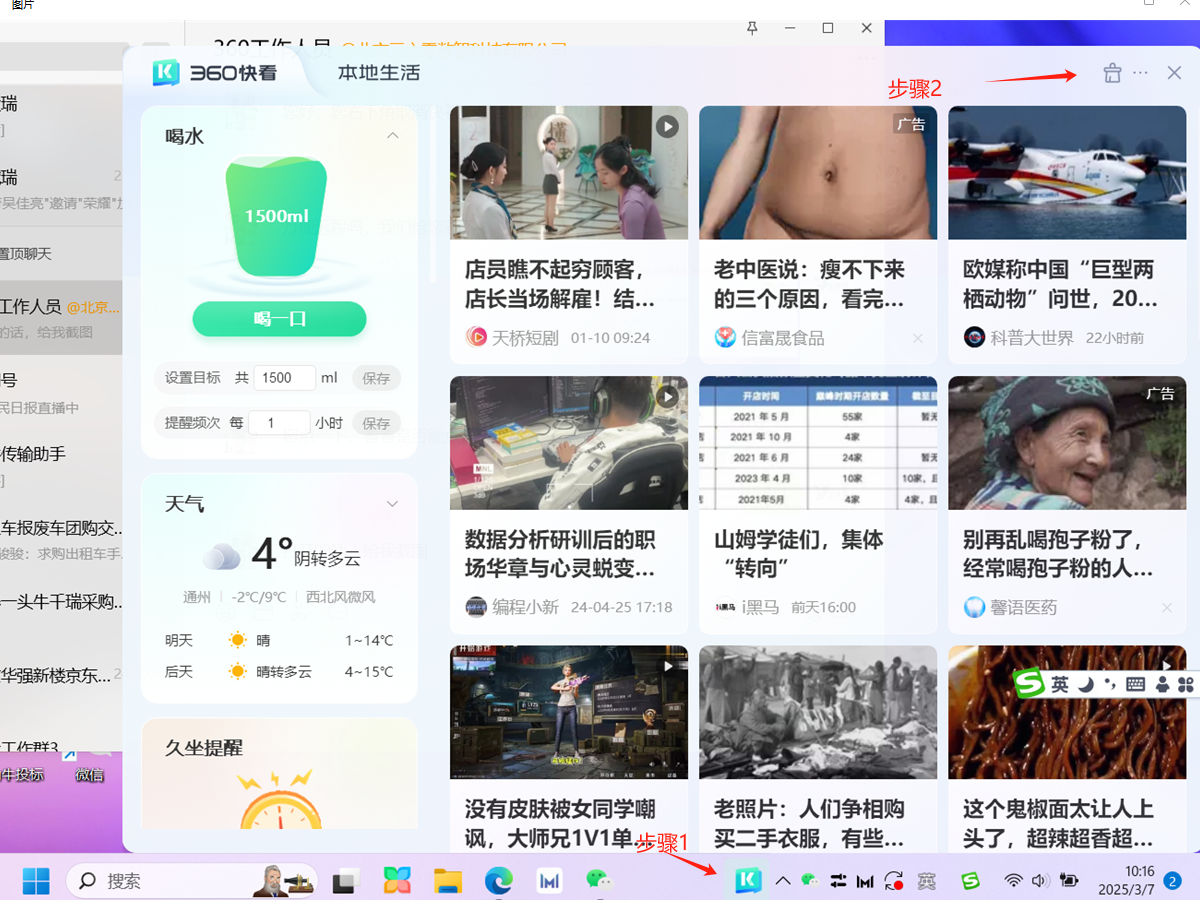Expand the 天气 widget with its chevron

tap(393, 504)
